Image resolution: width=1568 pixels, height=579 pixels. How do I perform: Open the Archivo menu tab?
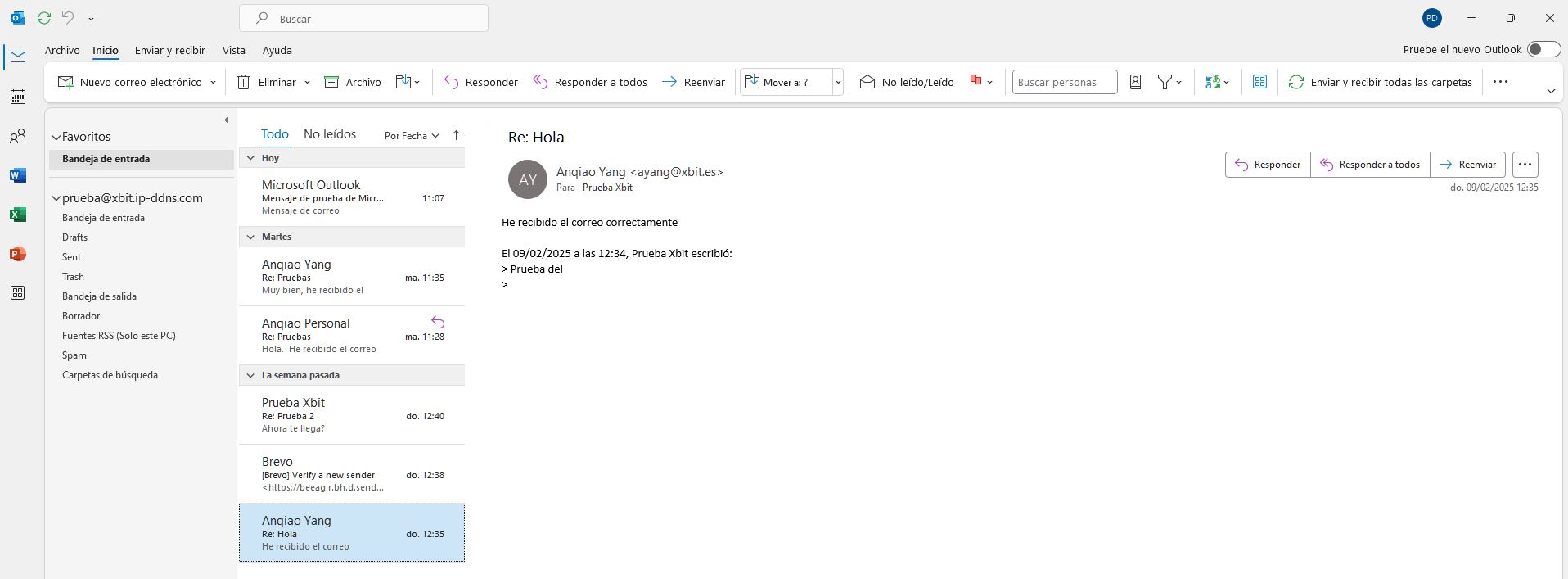pyautogui.click(x=62, y=50)
